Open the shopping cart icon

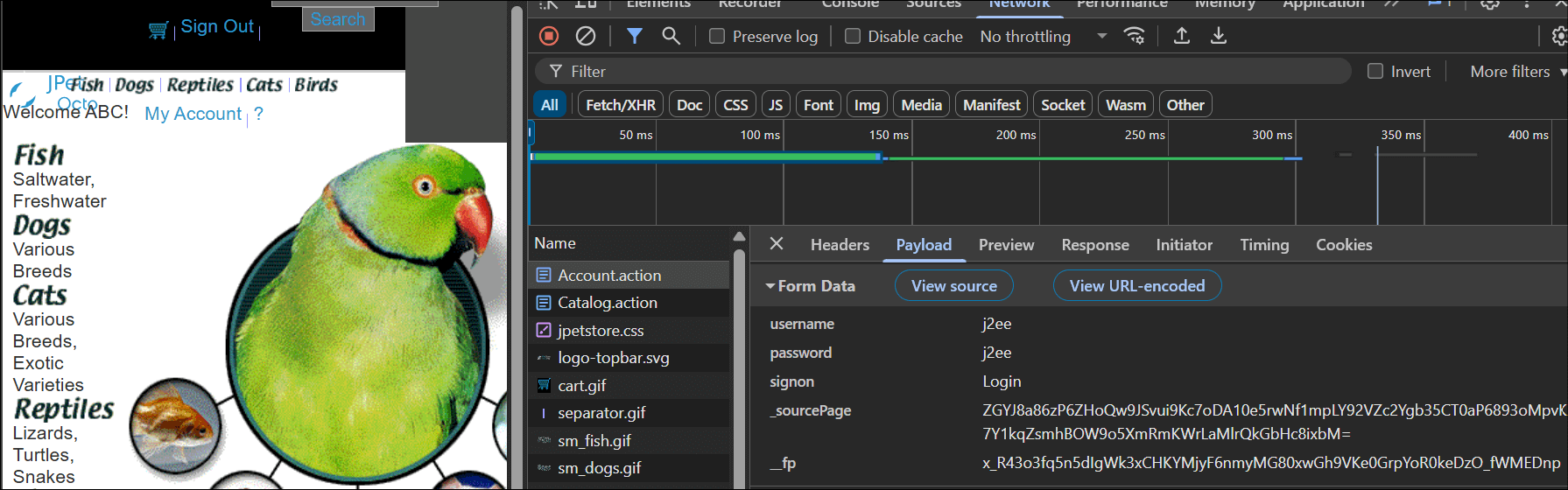tap(158, 30)
